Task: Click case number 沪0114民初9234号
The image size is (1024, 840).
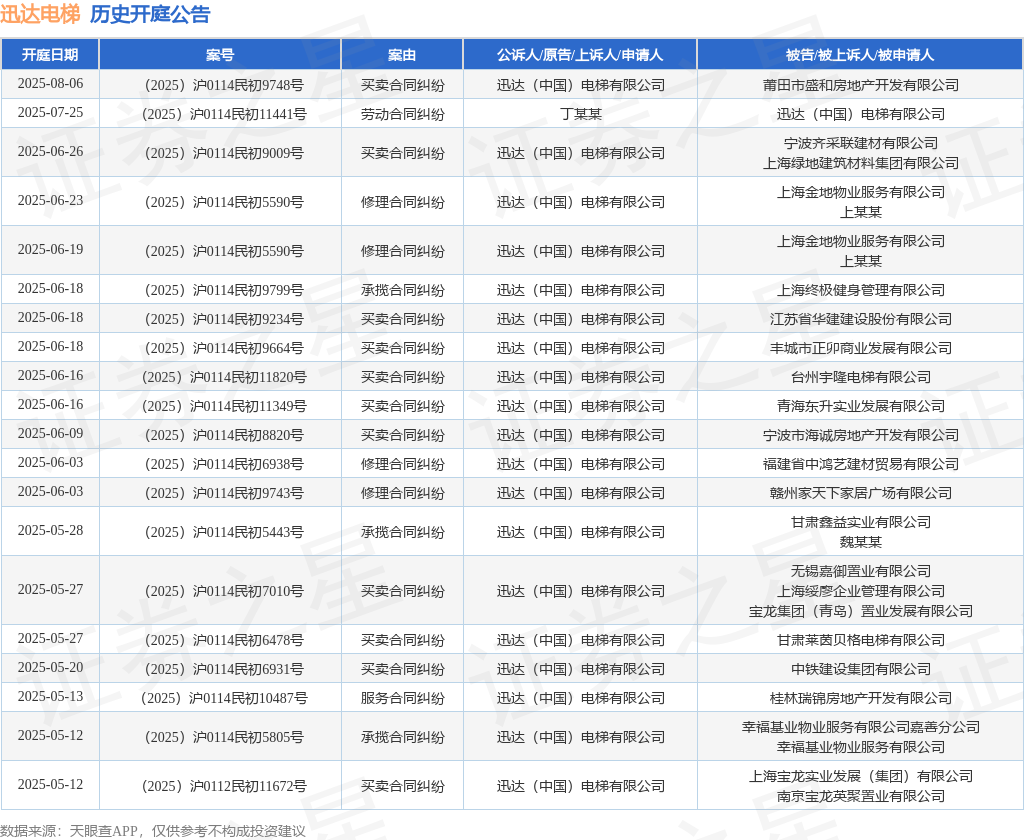Action: coord(248,319)
